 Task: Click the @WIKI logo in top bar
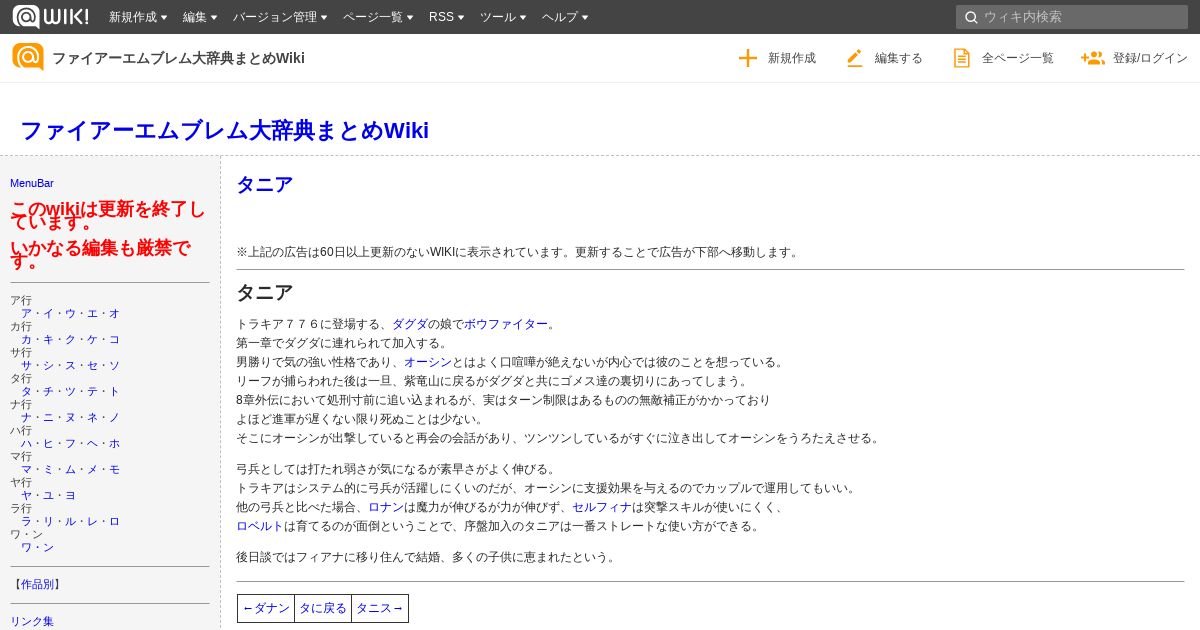pos(50,16)
